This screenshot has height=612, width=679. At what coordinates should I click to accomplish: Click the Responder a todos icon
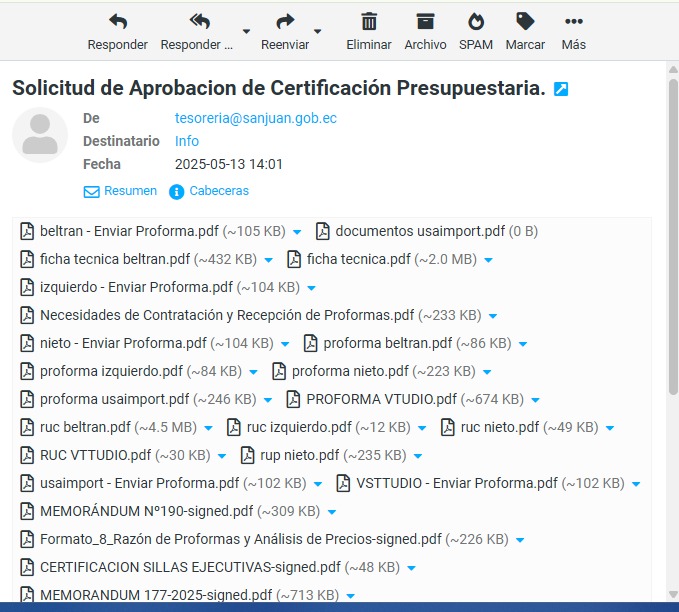pos(199,22)
